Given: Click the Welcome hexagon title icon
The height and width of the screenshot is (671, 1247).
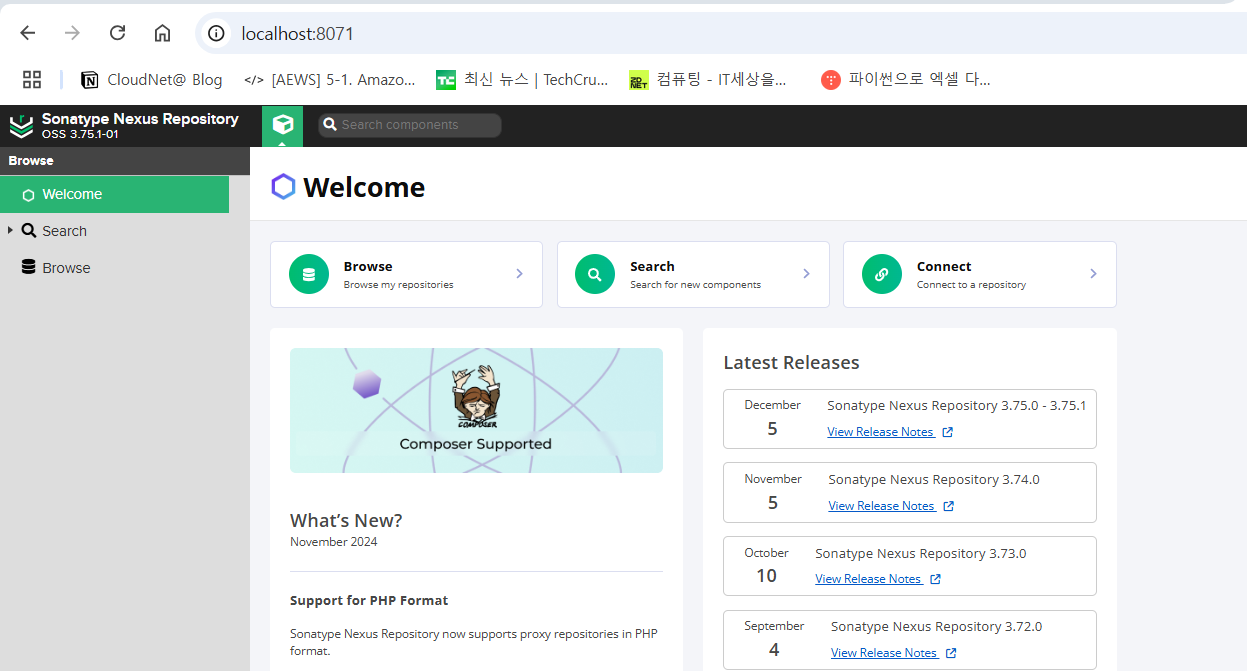Looking at the screenshot, I should [x=284, y=187].
